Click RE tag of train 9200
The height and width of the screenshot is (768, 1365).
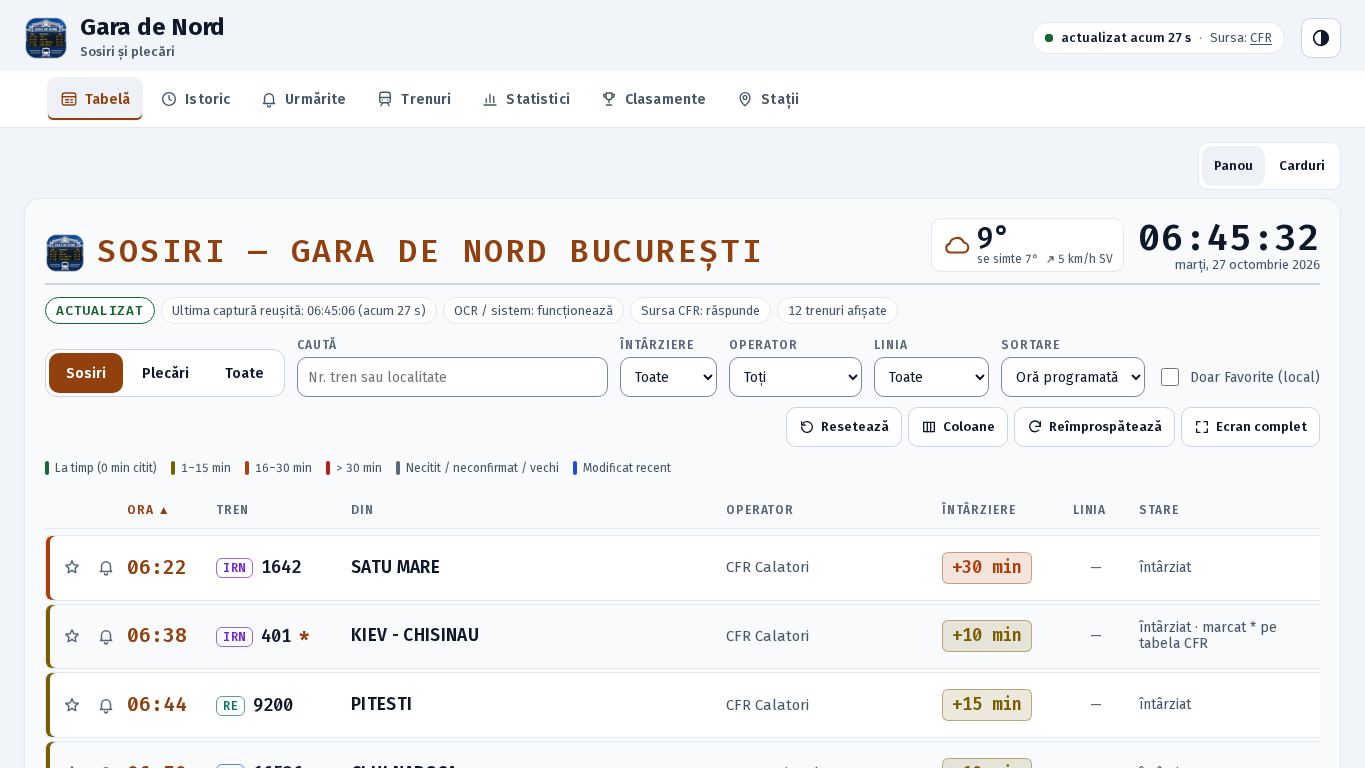230,706
